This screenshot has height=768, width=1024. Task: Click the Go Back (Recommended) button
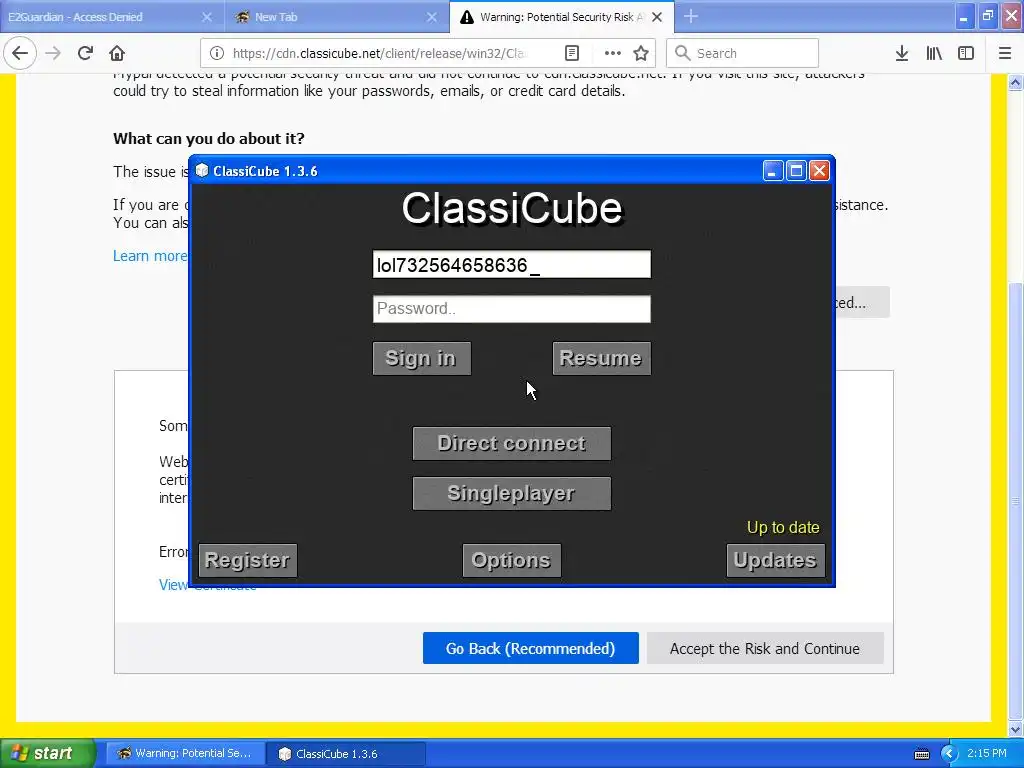click(530, 648)
